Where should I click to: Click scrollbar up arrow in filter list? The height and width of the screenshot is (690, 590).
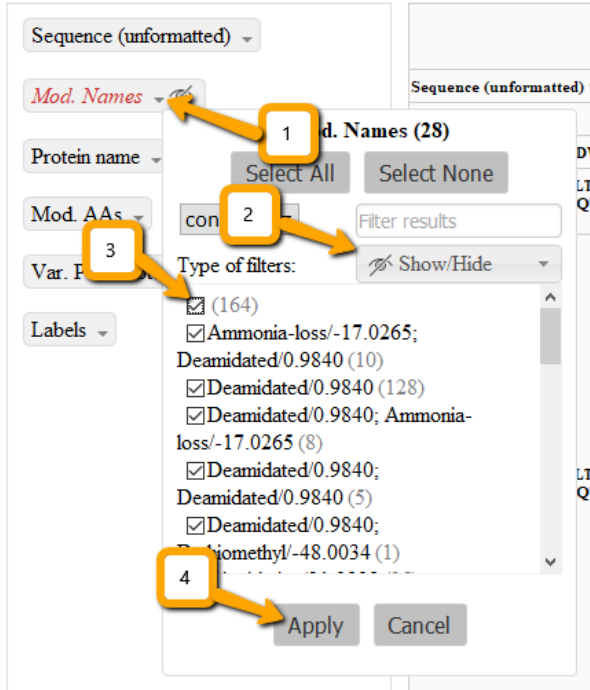click(550, 297)
